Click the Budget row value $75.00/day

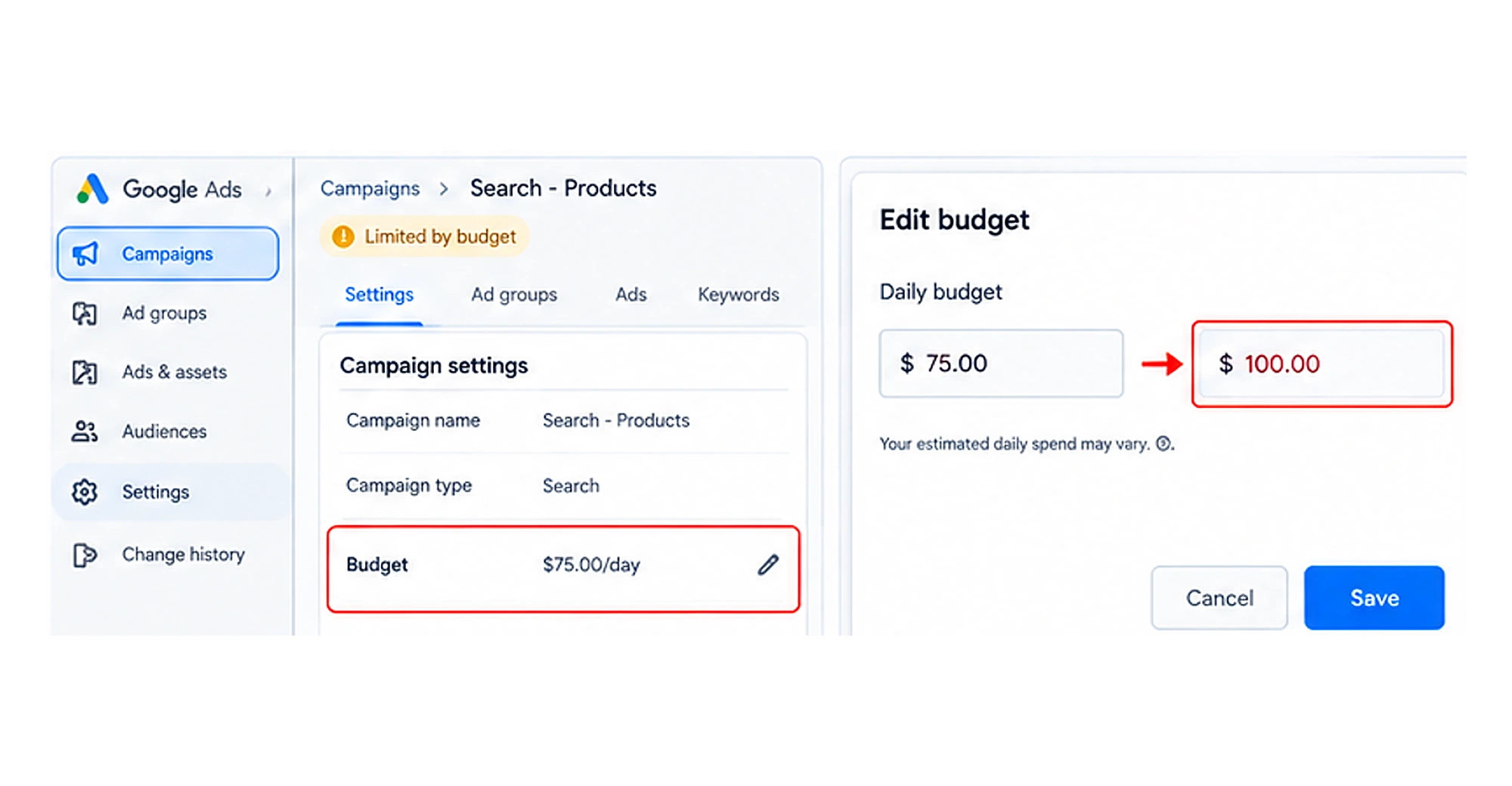click(591, 565)
